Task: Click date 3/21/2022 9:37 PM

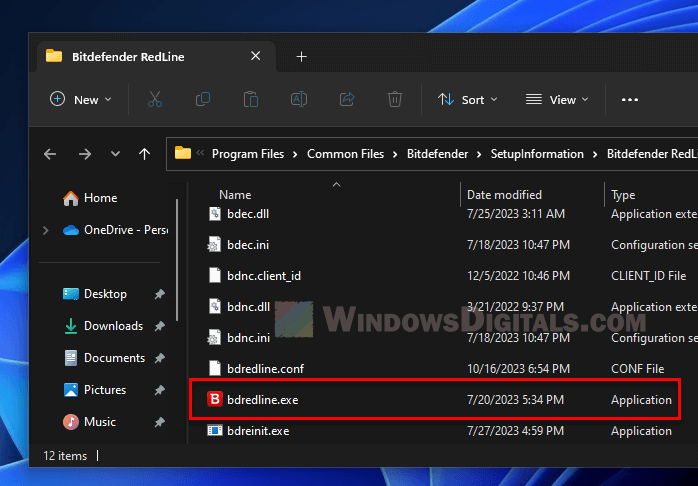Action: tap(515, 307)
